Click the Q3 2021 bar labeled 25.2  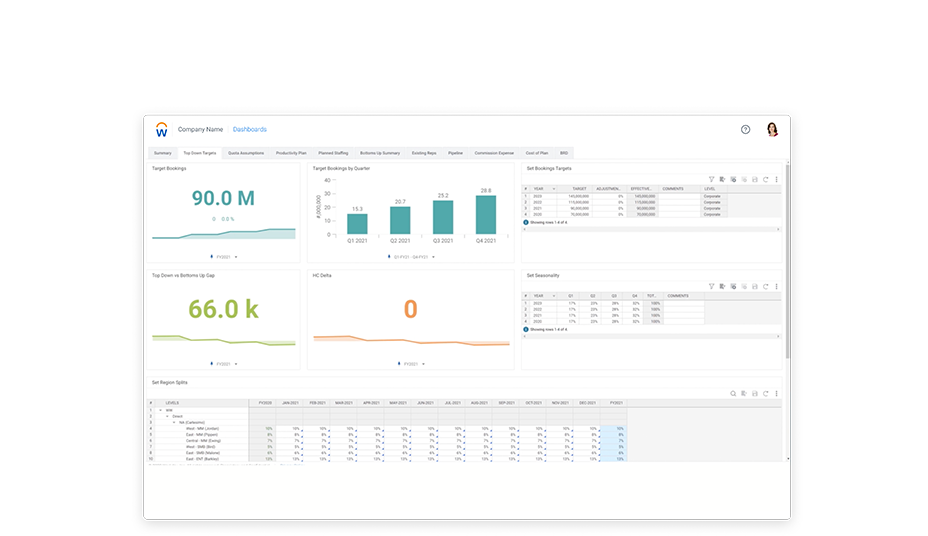pyautogui.click(x=443, y=218)
